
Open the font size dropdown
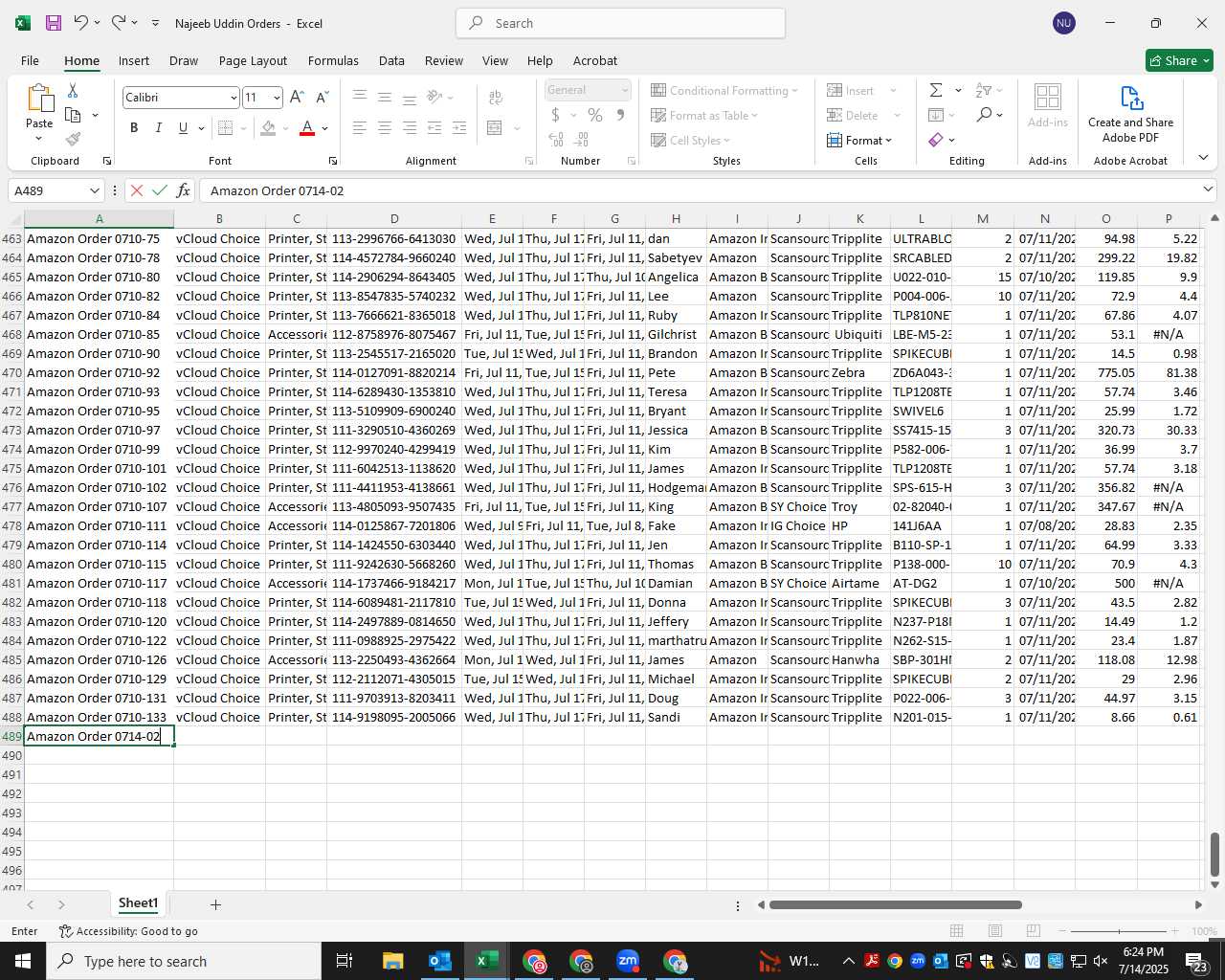[277, 98]
